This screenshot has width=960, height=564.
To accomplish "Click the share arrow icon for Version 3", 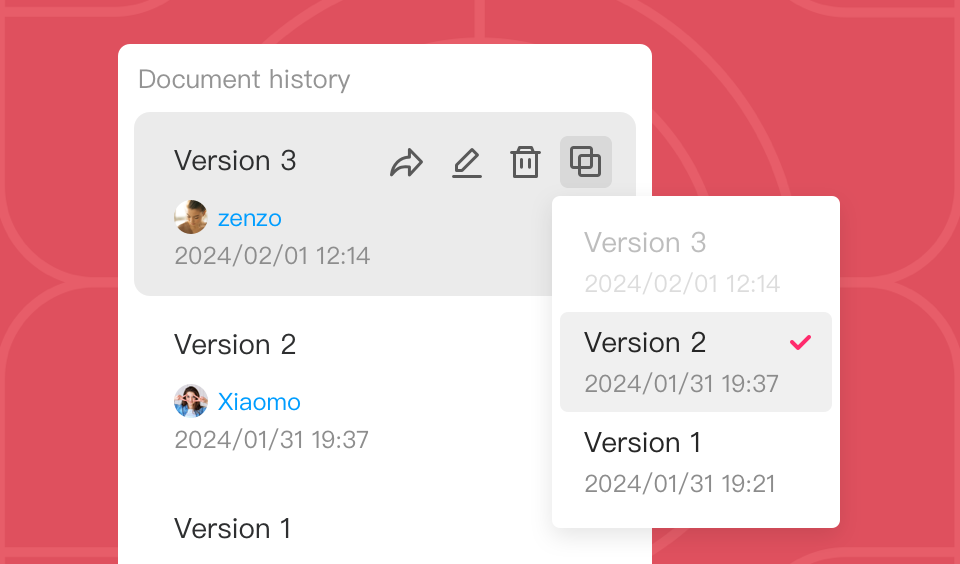I will [406, 162].
